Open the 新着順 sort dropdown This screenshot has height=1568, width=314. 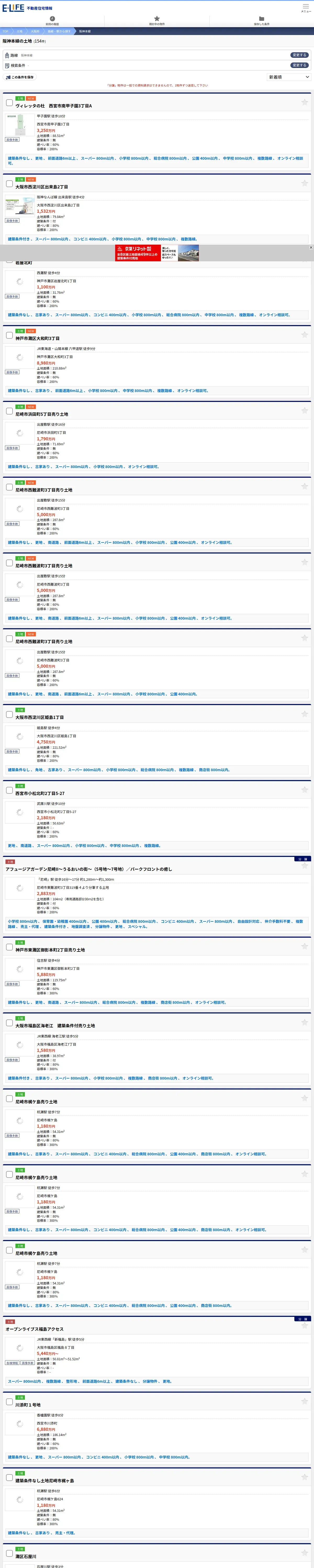(289, 77)
